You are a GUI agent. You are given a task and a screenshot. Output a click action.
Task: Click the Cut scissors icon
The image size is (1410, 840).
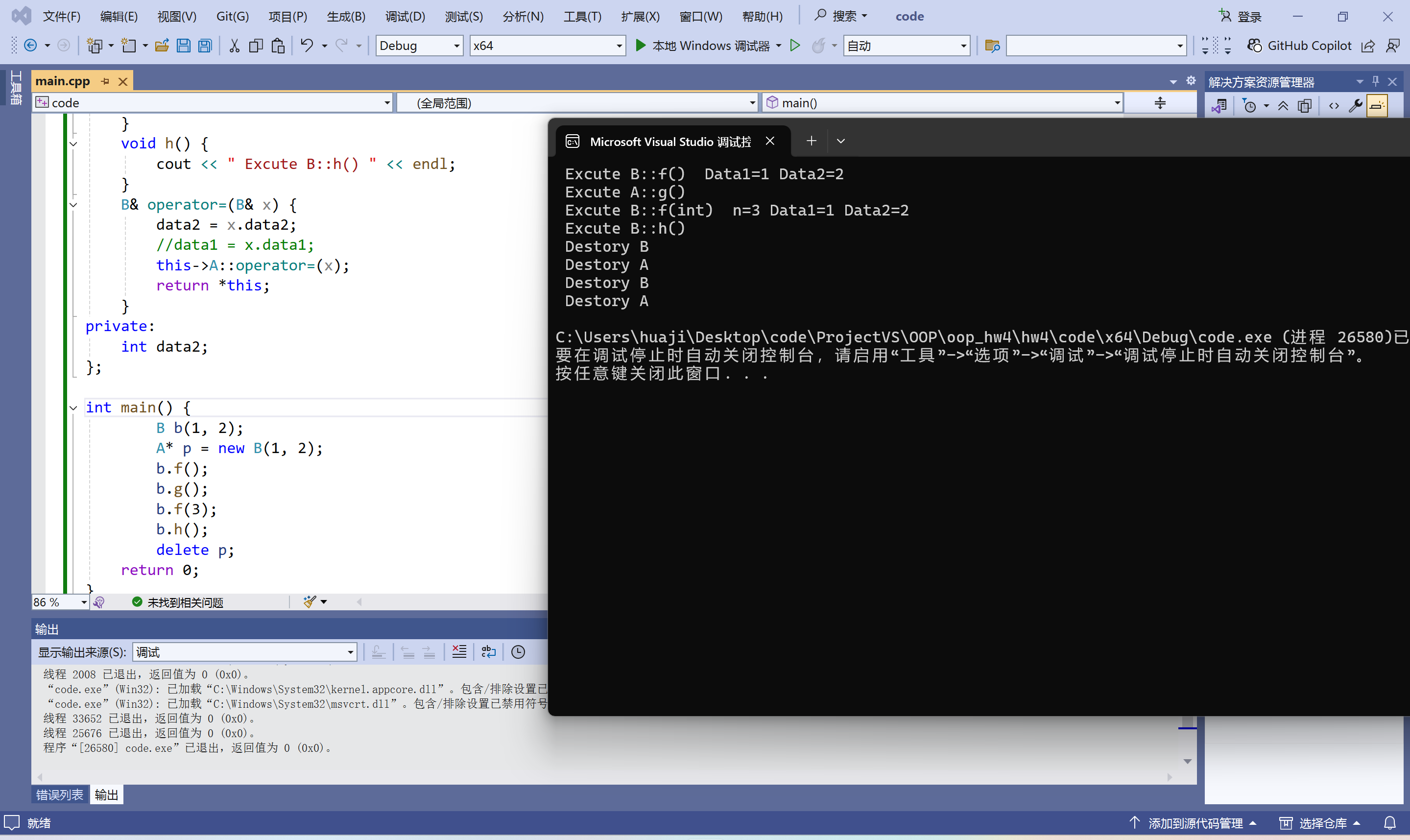234,45
